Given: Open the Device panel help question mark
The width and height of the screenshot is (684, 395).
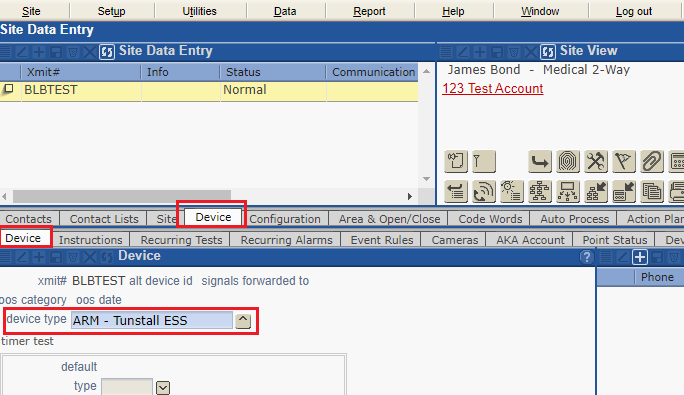Looking at the screenshot, I should [587, 257].
